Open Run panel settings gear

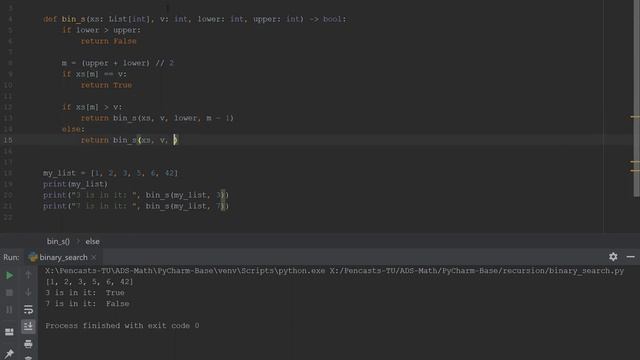[x=613, y=257]
